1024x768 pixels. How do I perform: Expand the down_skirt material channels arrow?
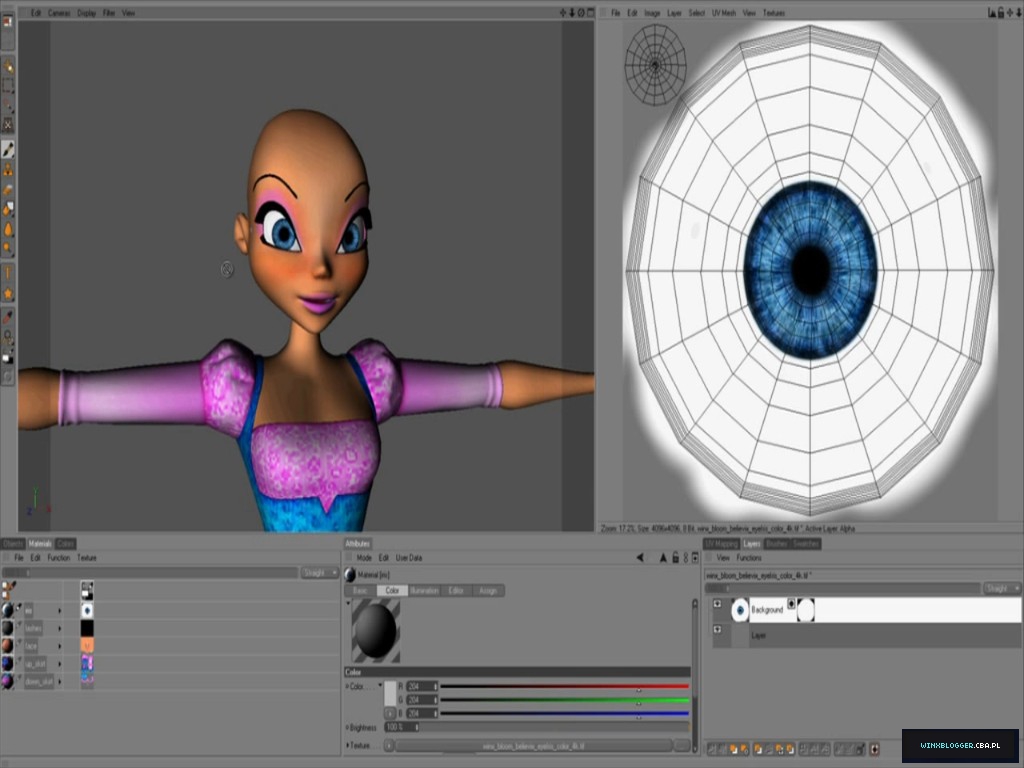click(60, 682)
